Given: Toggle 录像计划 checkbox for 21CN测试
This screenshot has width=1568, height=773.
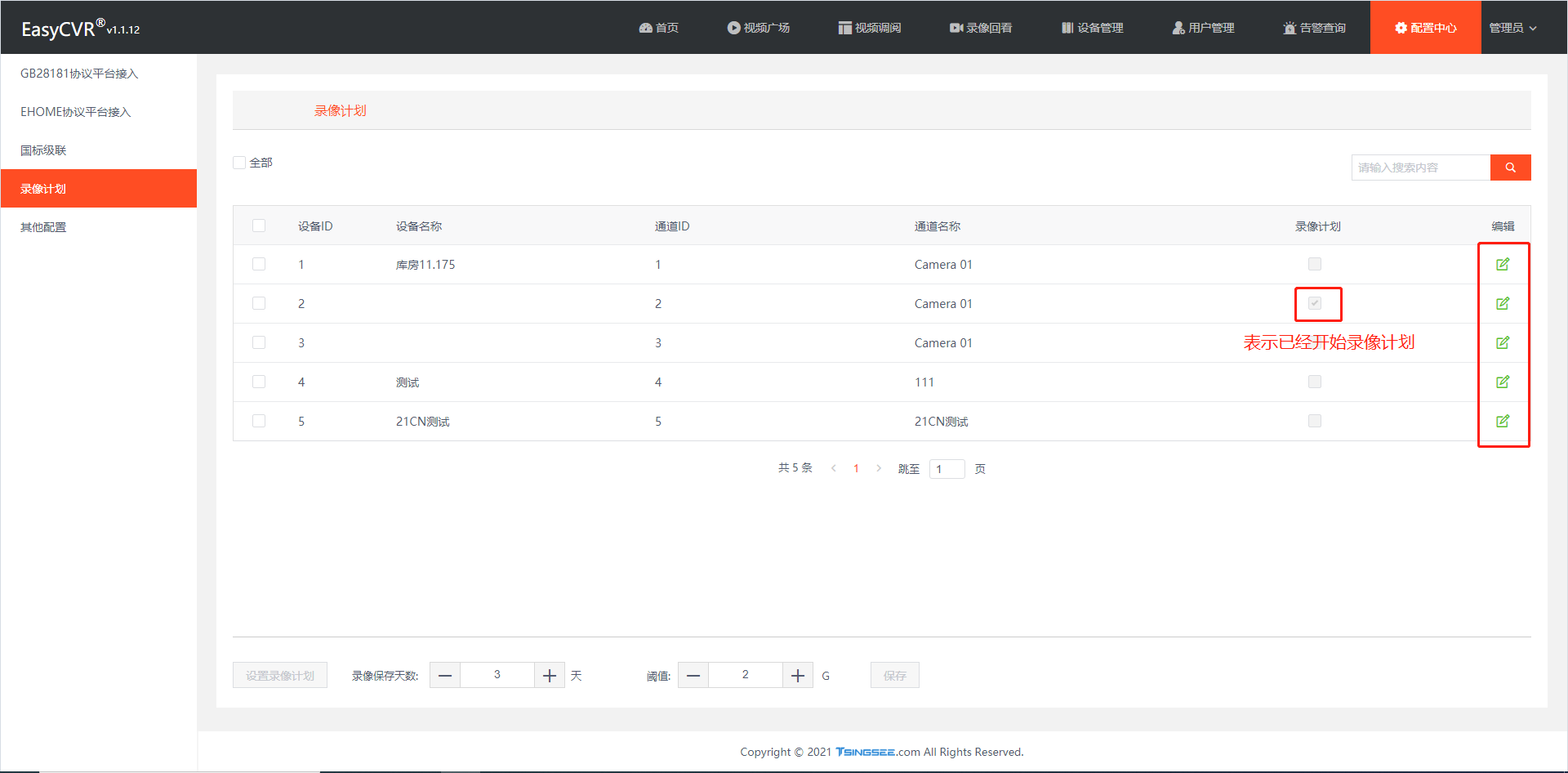Looking at the screenshot, I should tap(1315, 421).
